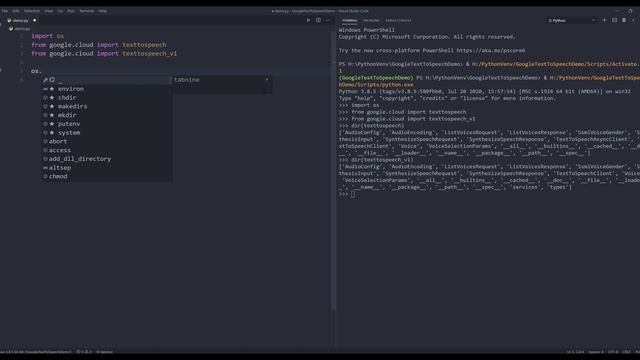This screenshot has width=640, height=360.
Task: Pick the makedirs suggestion
Action: [x=107, y=106]
